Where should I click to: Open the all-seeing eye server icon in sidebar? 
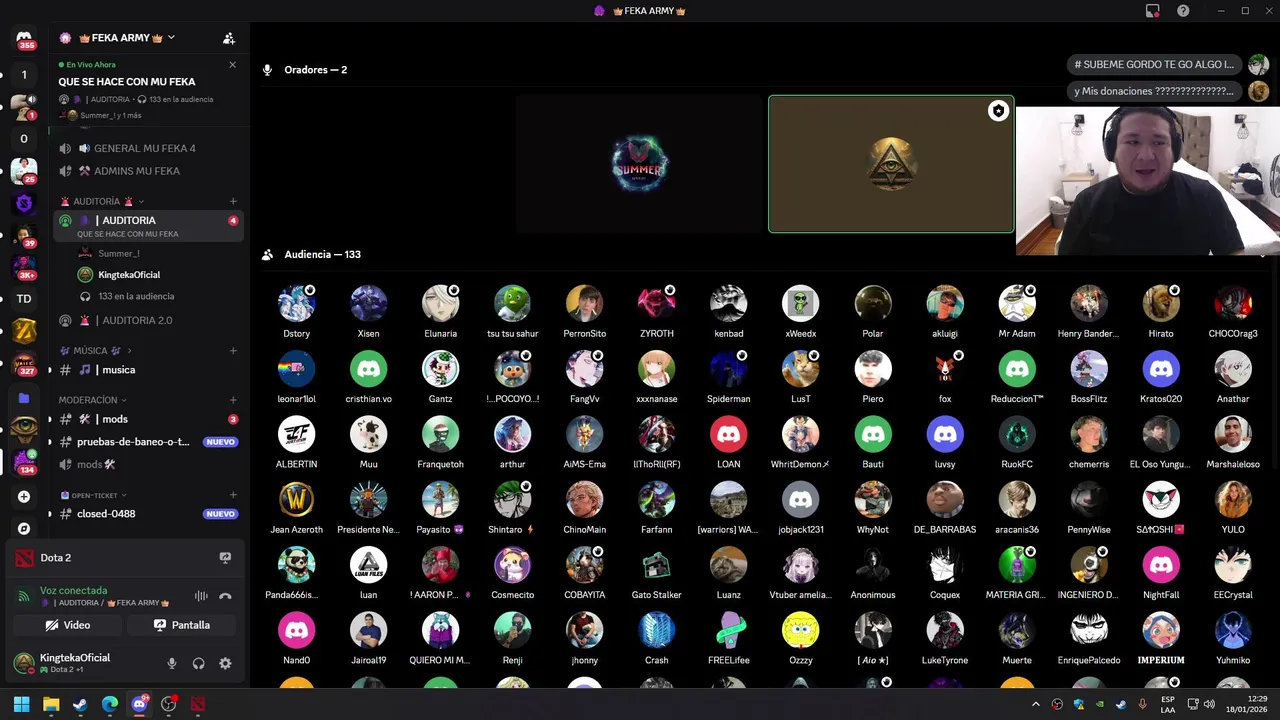pyautogui.click(x=24, y=430)
